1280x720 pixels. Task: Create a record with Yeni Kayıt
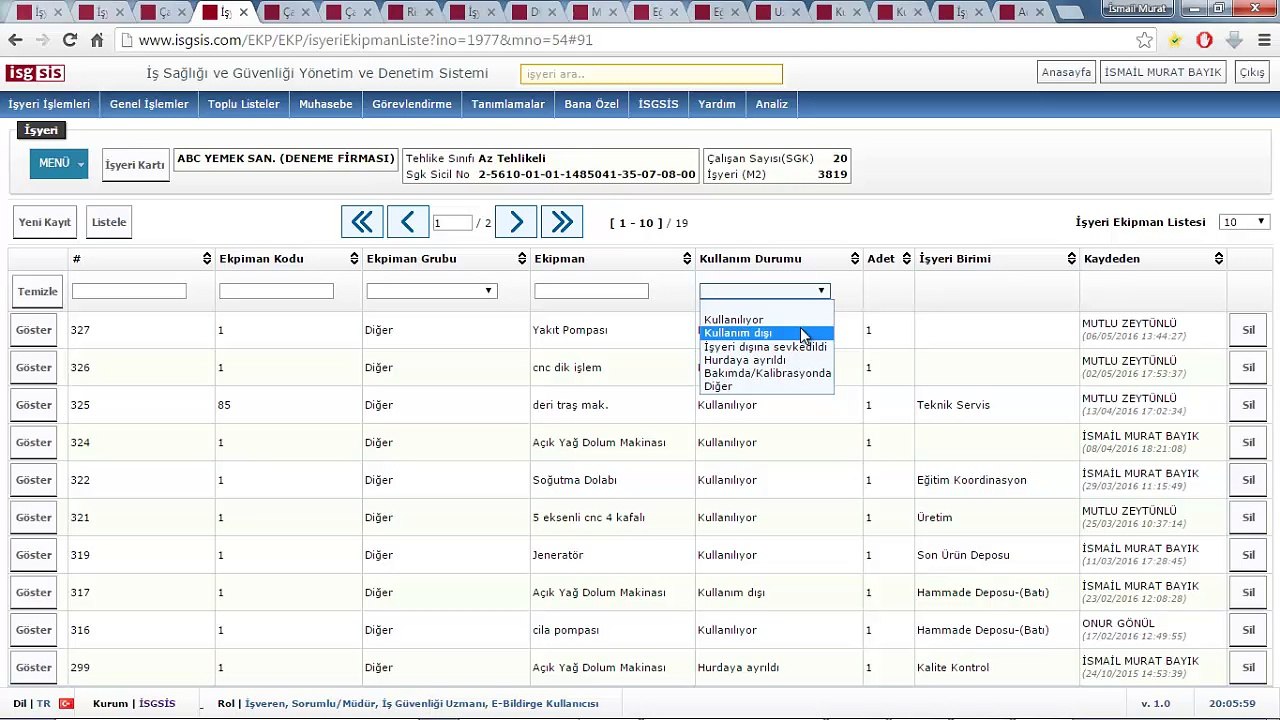point(45,222)
